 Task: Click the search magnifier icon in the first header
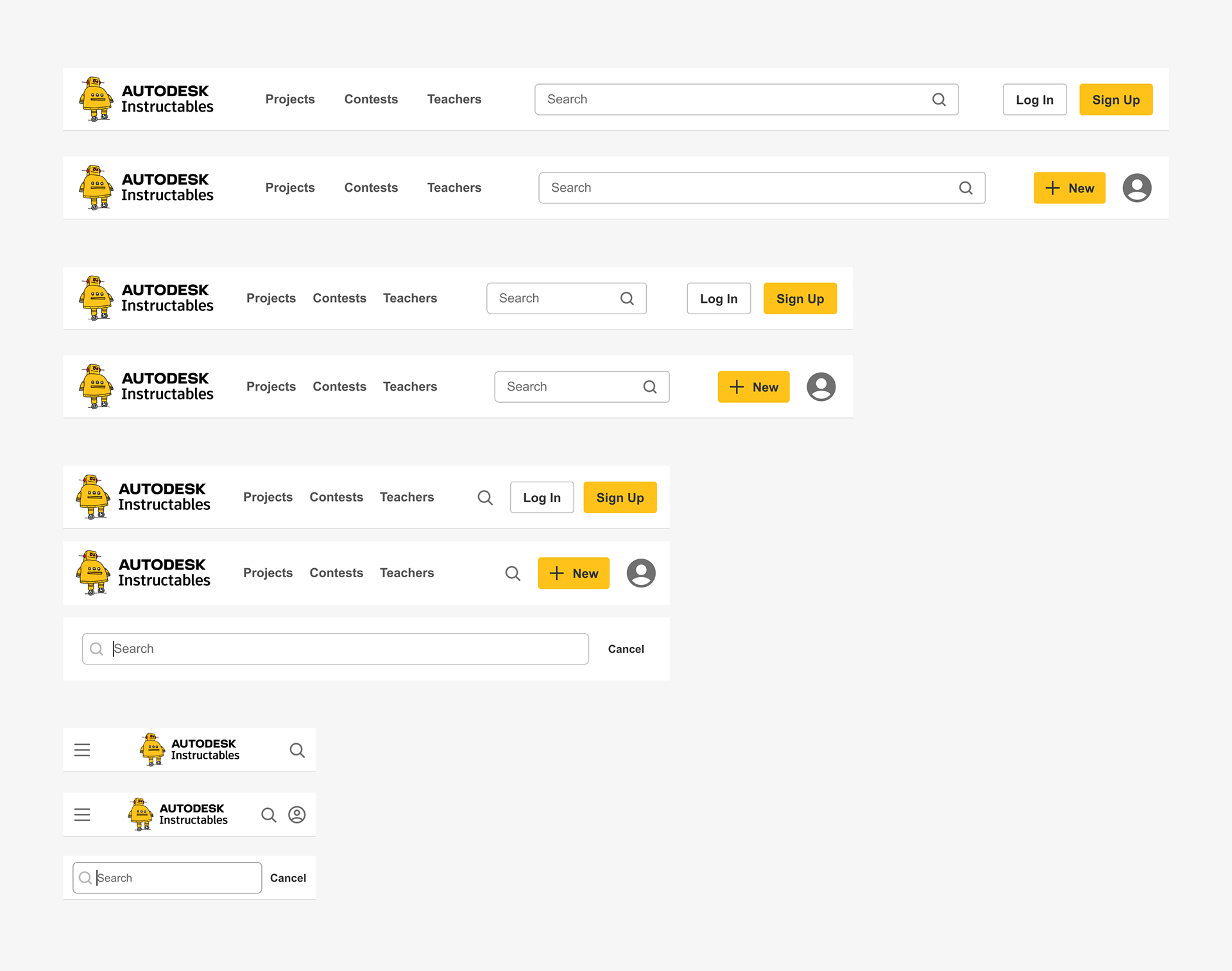click(x=939, y=99)
